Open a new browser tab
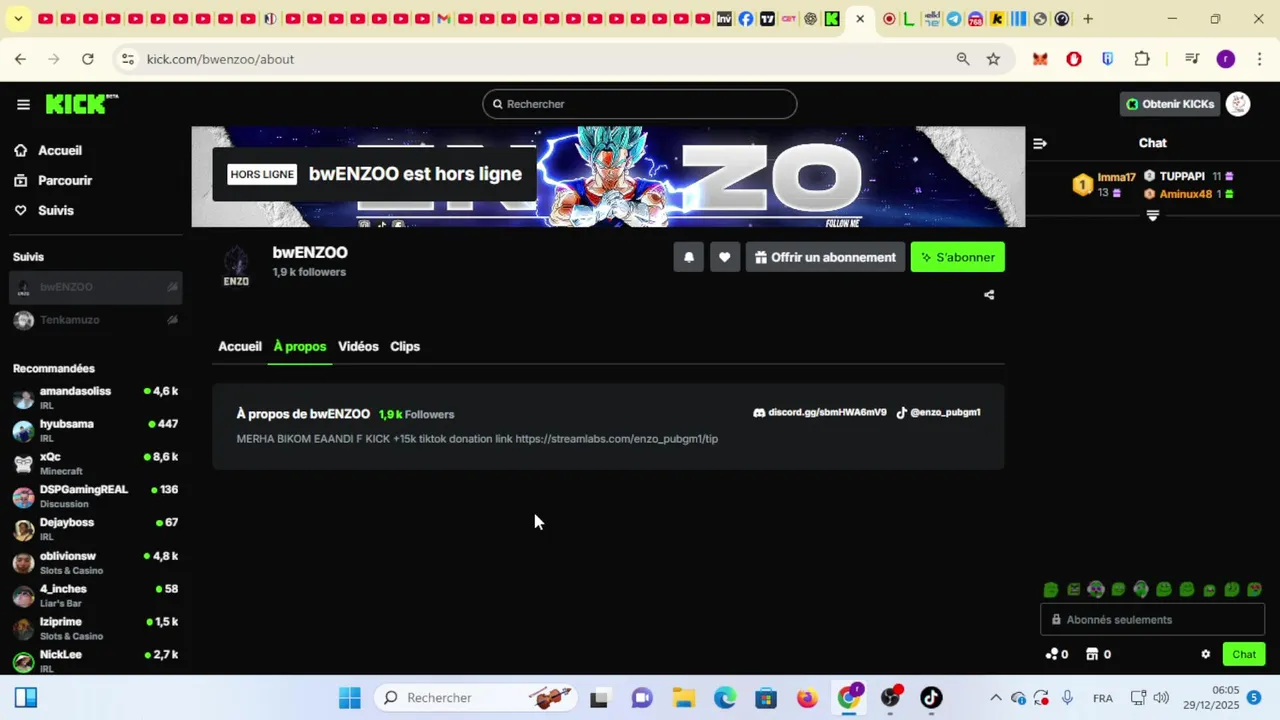This screenshot has width=1280, height=720. coord(1088,19)
